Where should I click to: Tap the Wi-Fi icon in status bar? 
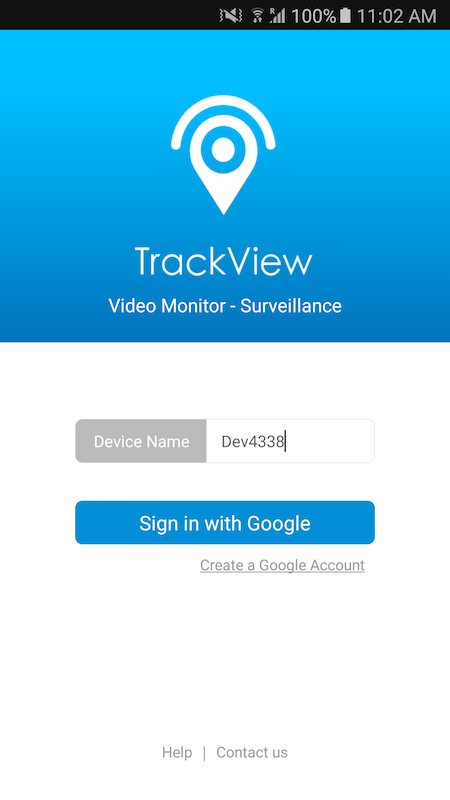point(258,16)
